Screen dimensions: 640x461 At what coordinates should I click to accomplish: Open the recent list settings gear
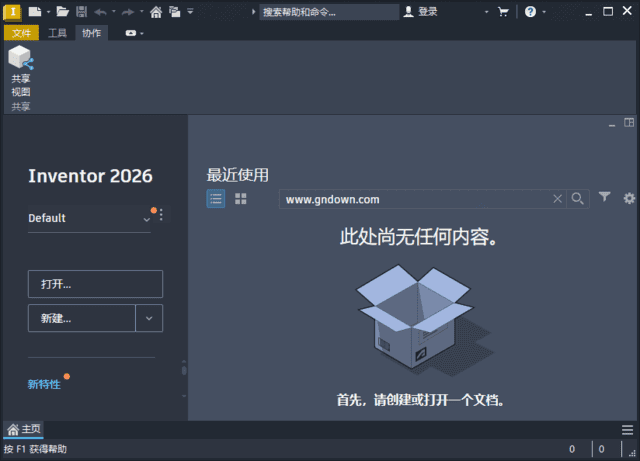(629, 198)
